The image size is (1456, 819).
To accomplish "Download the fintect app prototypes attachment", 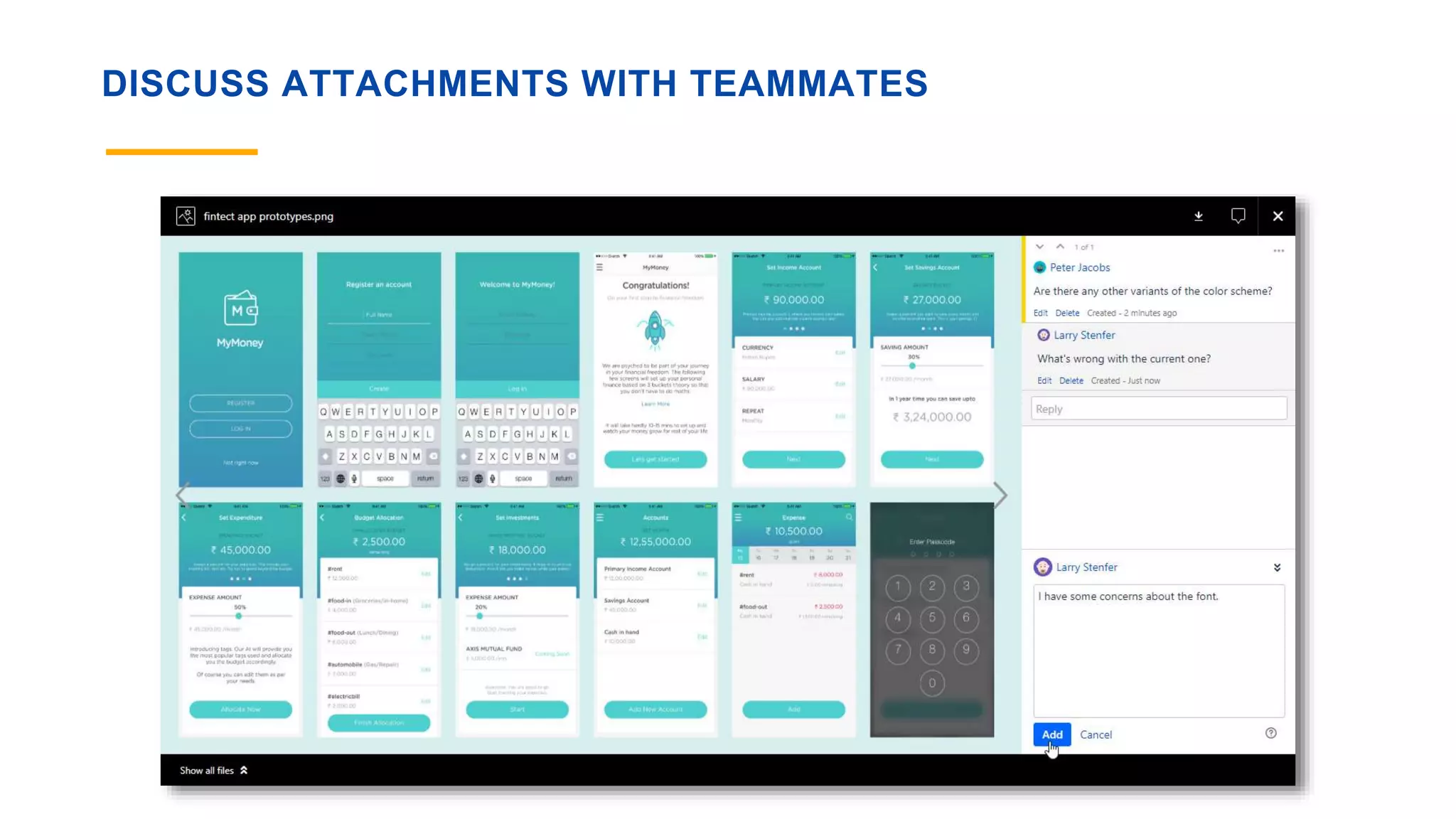I will pos(1198,216).
